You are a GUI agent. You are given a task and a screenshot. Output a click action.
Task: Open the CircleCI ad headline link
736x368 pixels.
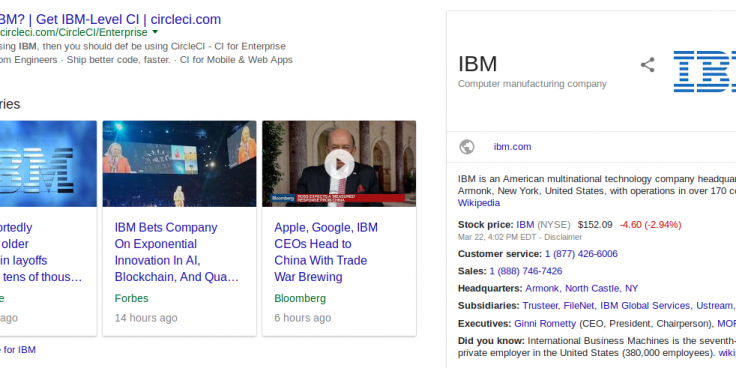click(110, 19)
